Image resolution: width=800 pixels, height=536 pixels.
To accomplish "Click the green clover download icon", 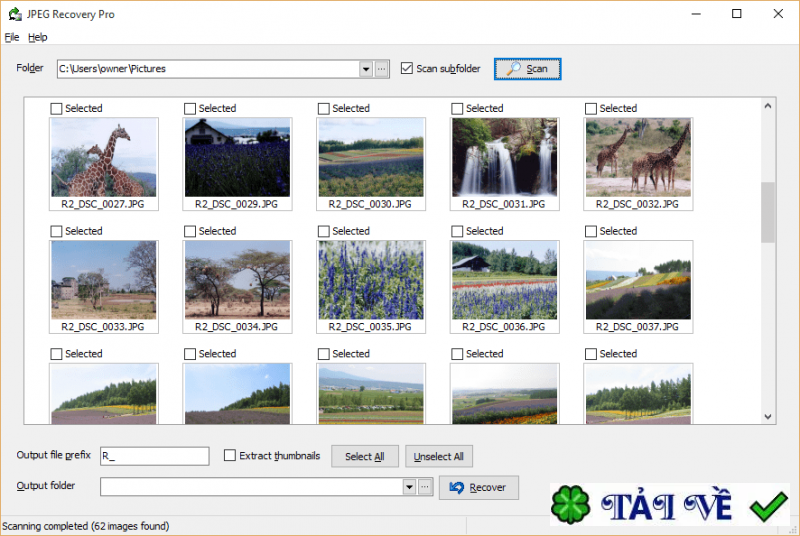I will (573, 505).
